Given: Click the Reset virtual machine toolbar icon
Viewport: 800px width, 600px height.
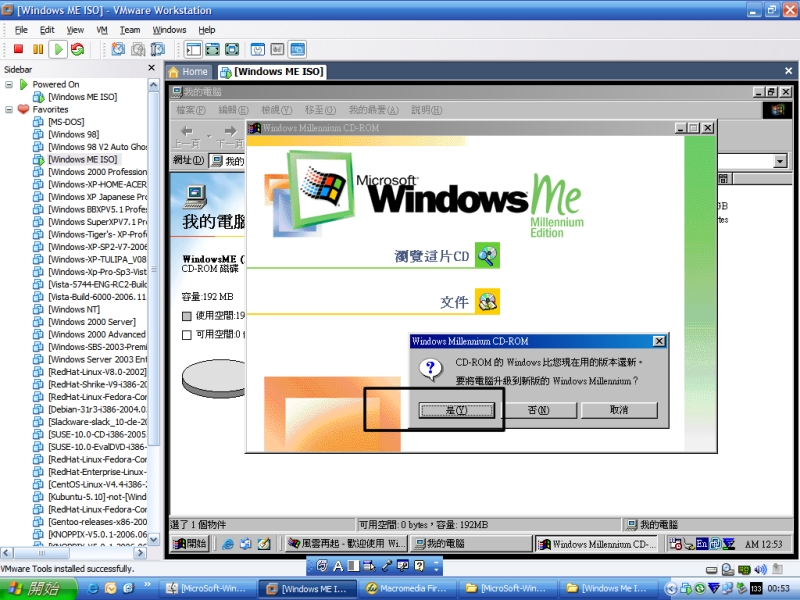Looking at the screenshot, I should (x=78, y=49).
